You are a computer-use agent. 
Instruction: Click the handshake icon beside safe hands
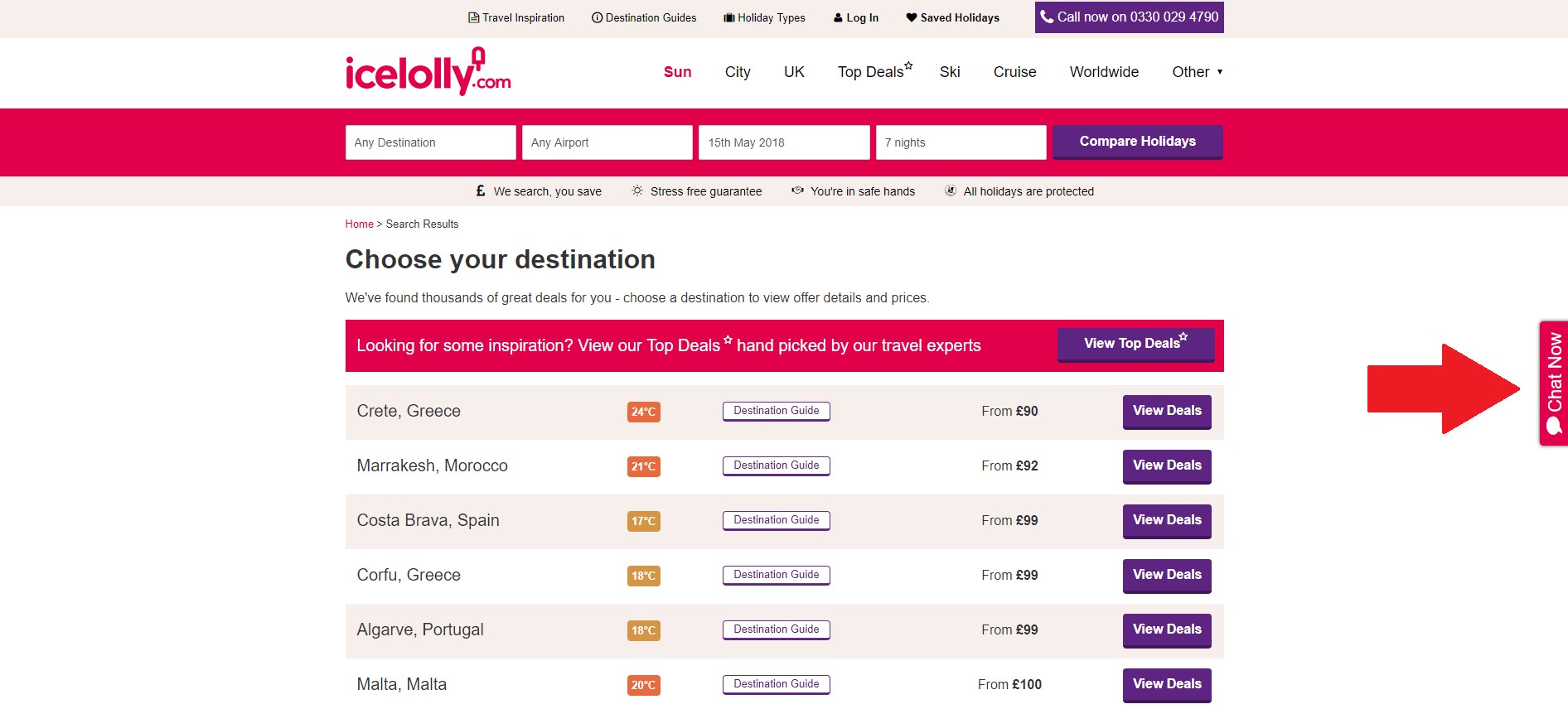click(797, 191)
